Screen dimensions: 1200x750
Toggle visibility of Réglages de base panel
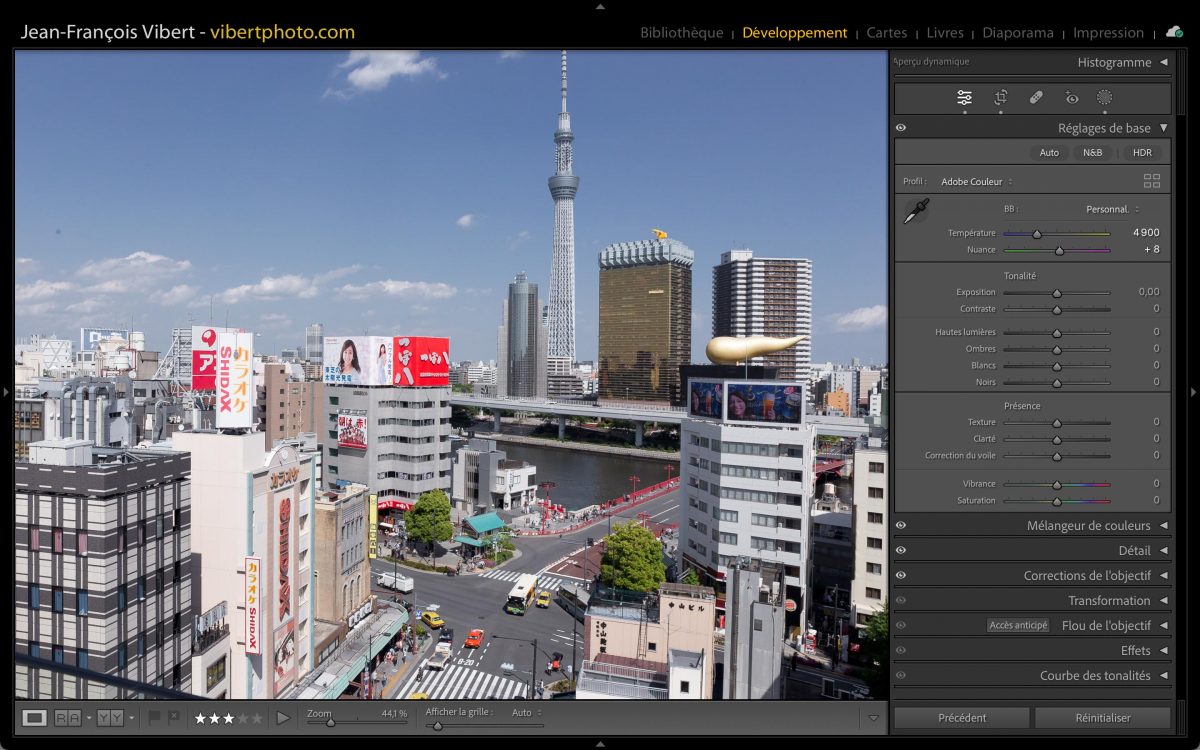(x=901, y=128)
